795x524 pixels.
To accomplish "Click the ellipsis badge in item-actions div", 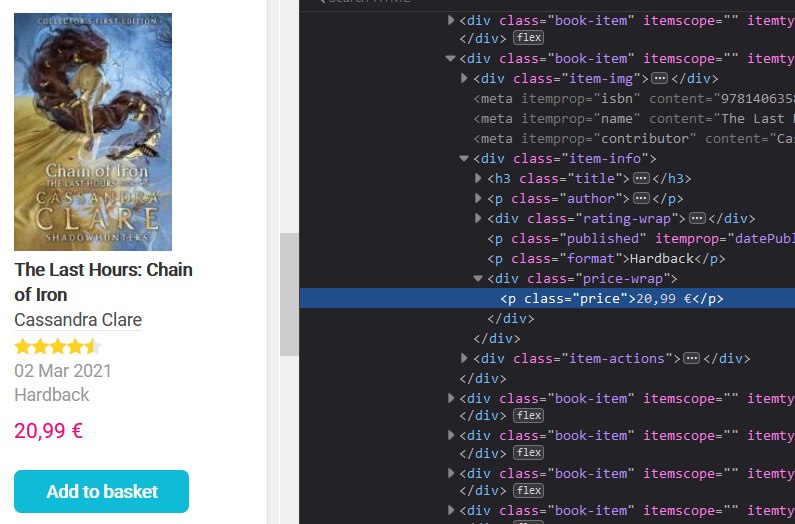I will click(692, 359).
